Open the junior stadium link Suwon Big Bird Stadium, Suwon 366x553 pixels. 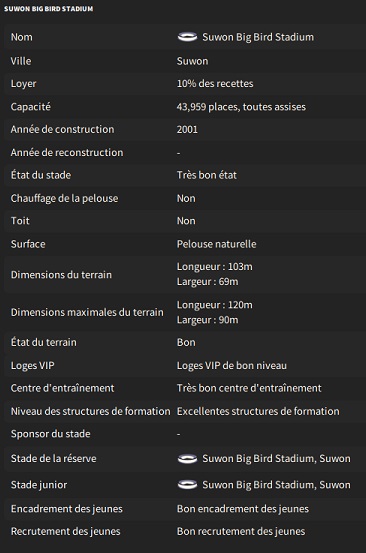tap(276, 485)
